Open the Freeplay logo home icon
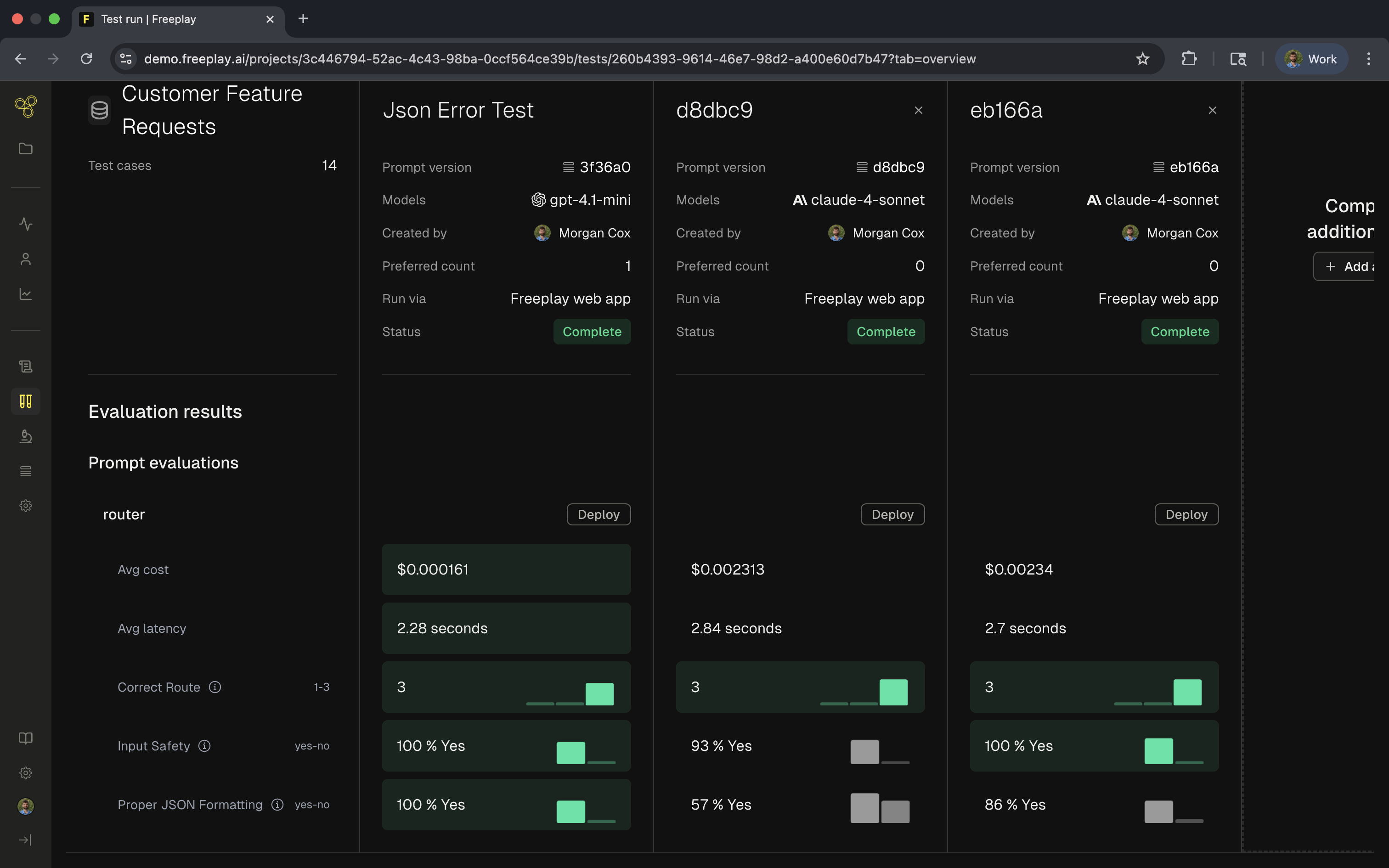 tap(26, 106)
